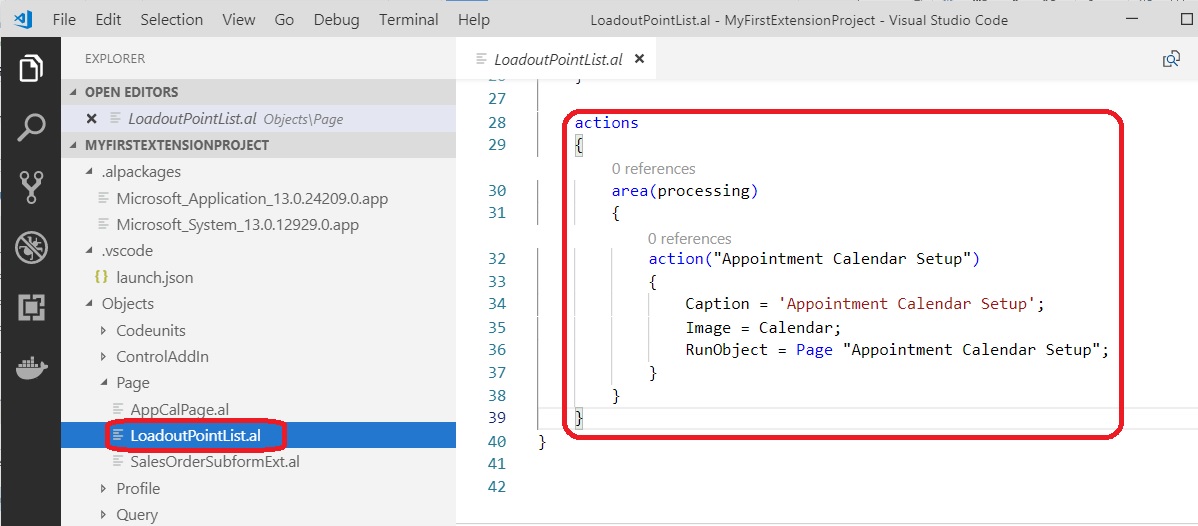Click the '0 references' link above area(processing)

(x=653, y=169)
